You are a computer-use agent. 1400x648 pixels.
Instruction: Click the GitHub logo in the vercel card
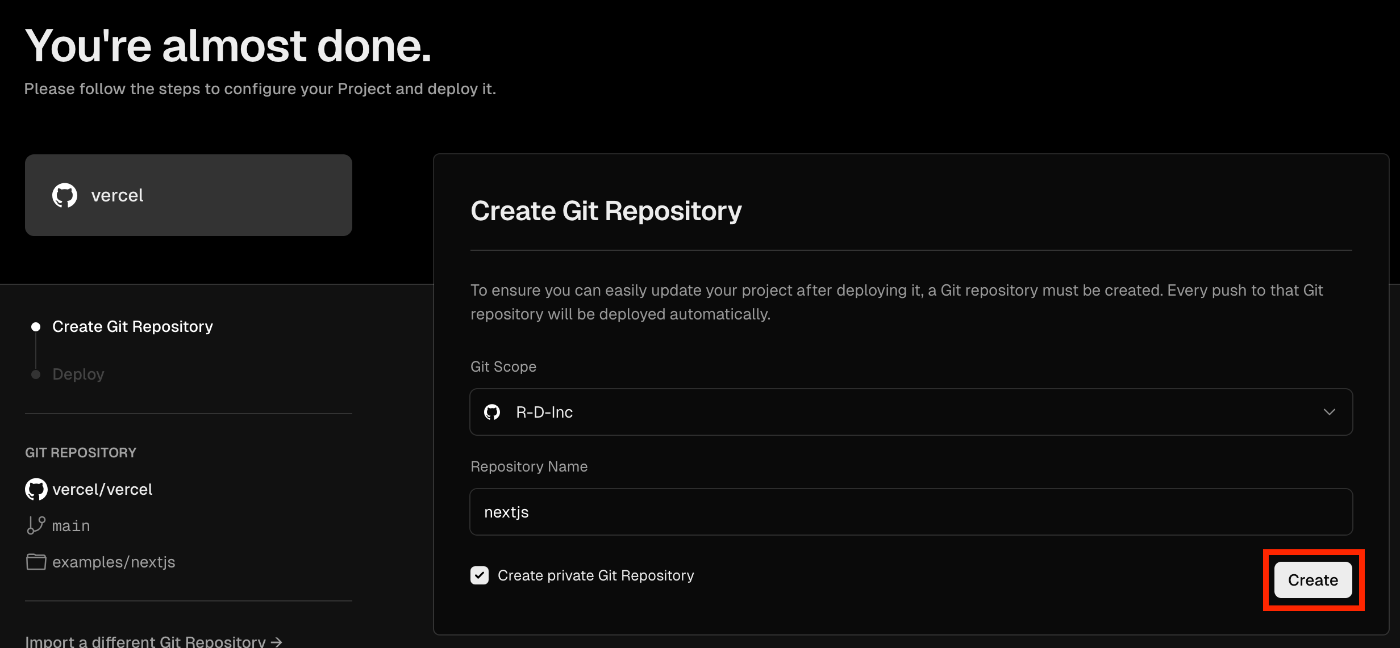(x=65, y=195)
